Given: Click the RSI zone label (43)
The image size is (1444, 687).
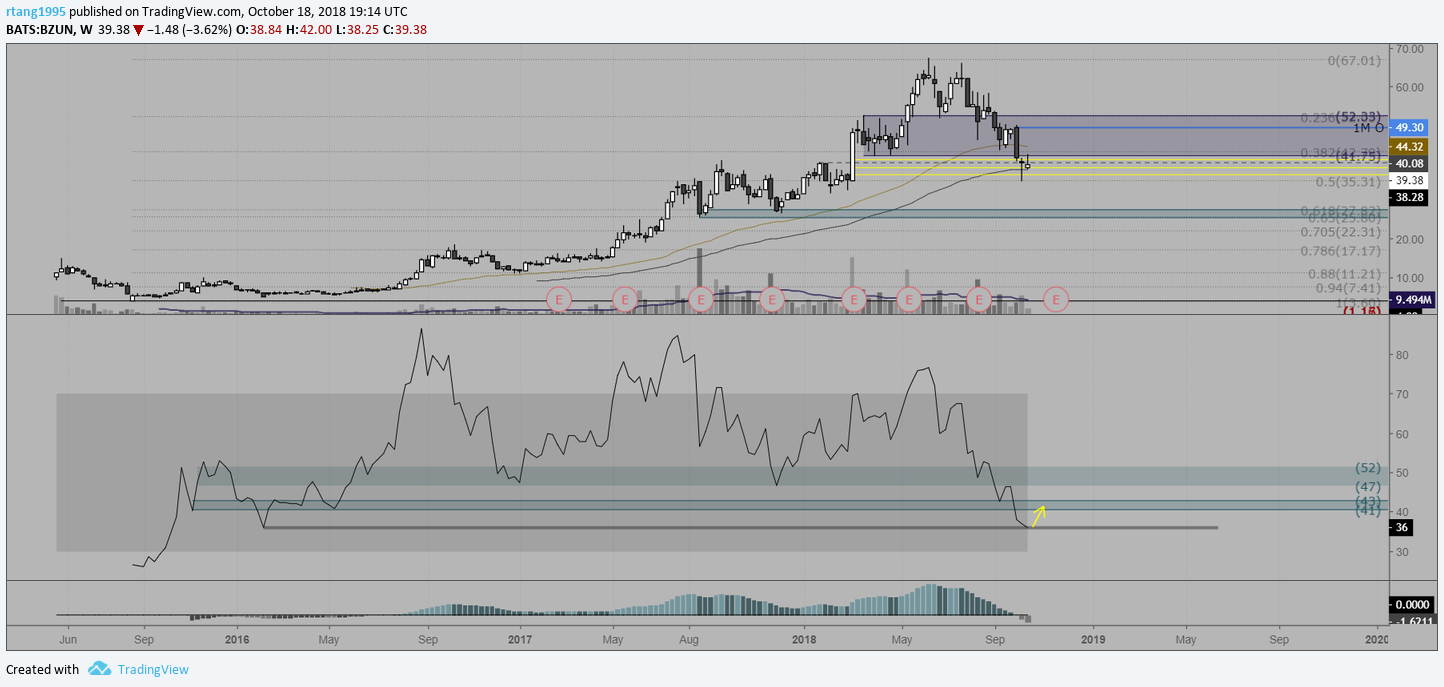Looking at the screenshot, I should pos(1368,501).
